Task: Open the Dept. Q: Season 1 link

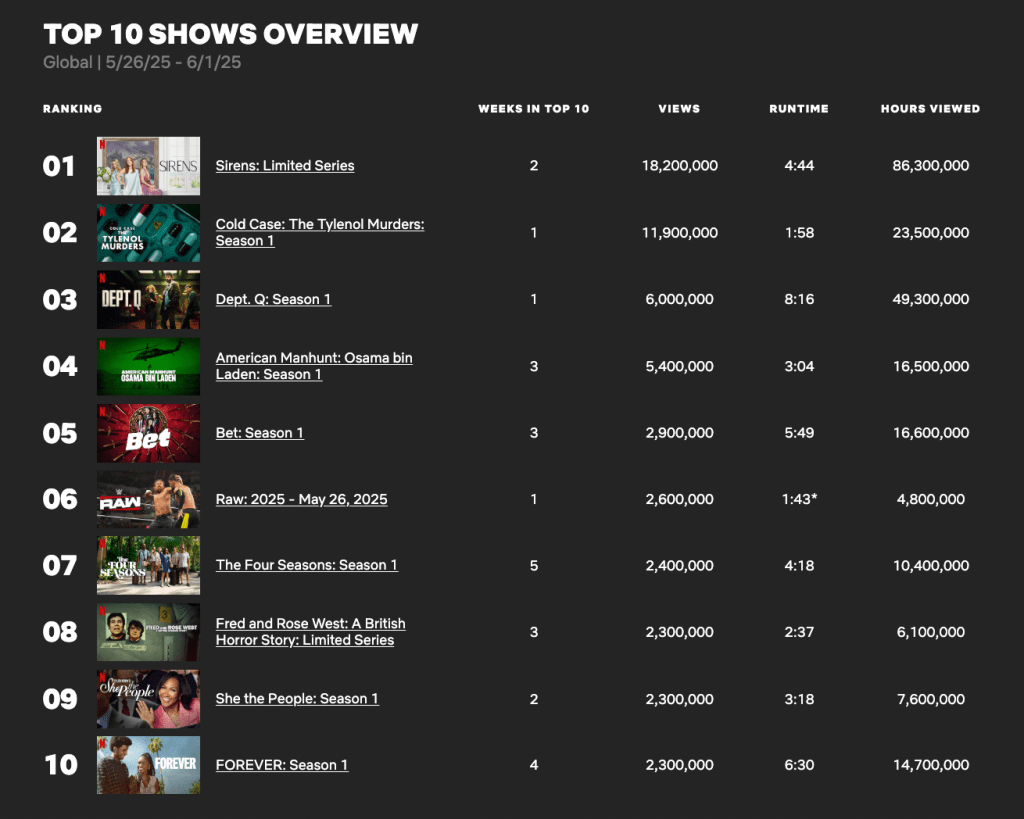Action: (273, 299)
